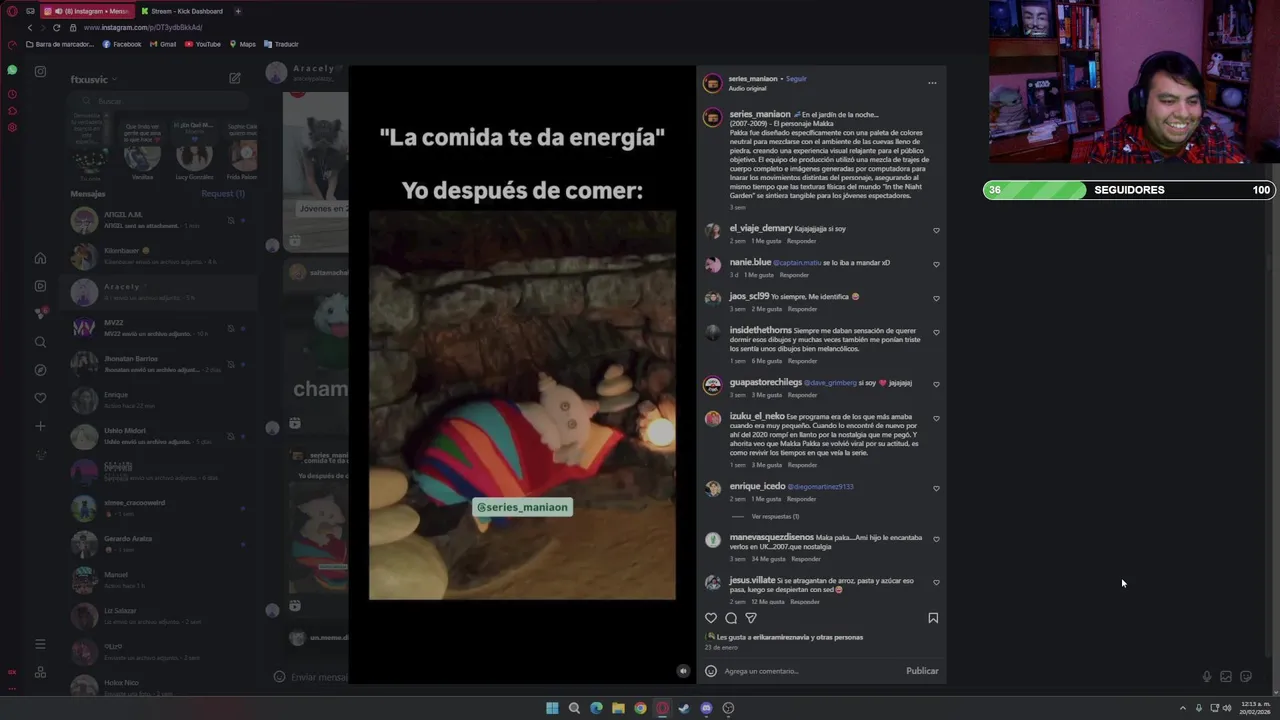Open WhatsApp in the Opera sidebar
The height and width of the screenshot is (720, 1280).
coord(12,70)
